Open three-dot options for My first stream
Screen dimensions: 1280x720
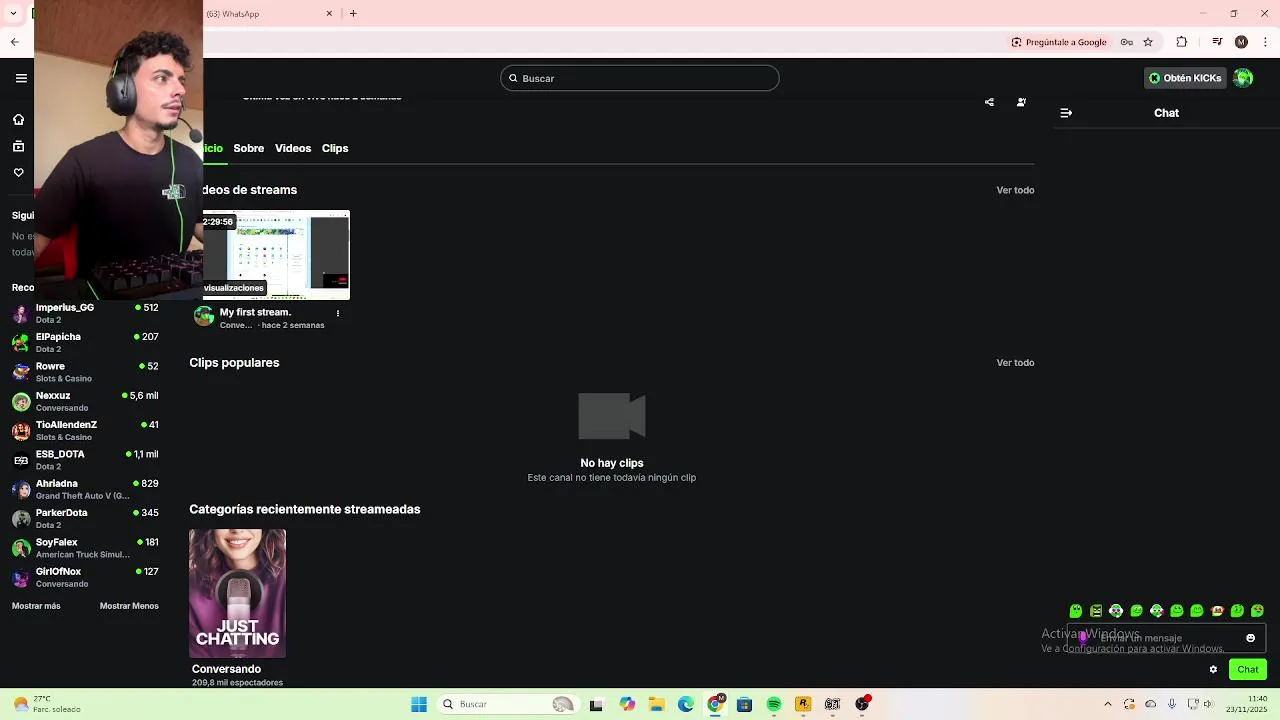point(337,313)
